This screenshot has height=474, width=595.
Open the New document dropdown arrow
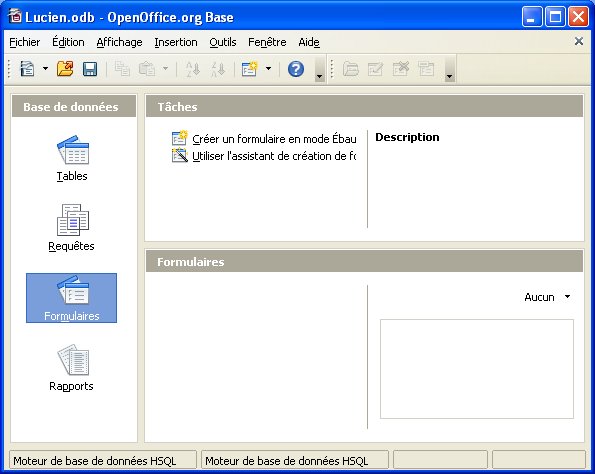(x=46, y=69)
